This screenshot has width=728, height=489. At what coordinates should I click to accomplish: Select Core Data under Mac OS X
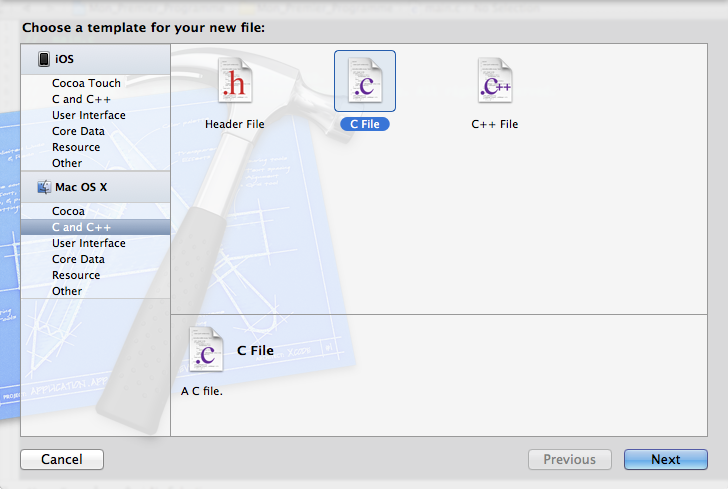pyautogui.click(x=78, y=259)
